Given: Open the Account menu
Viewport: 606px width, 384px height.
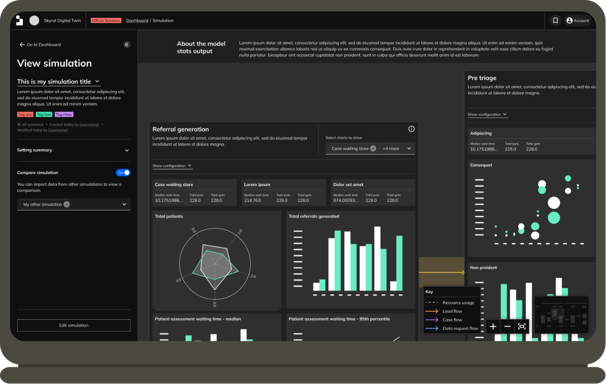Looking at the screenshot, I should 578,20.
